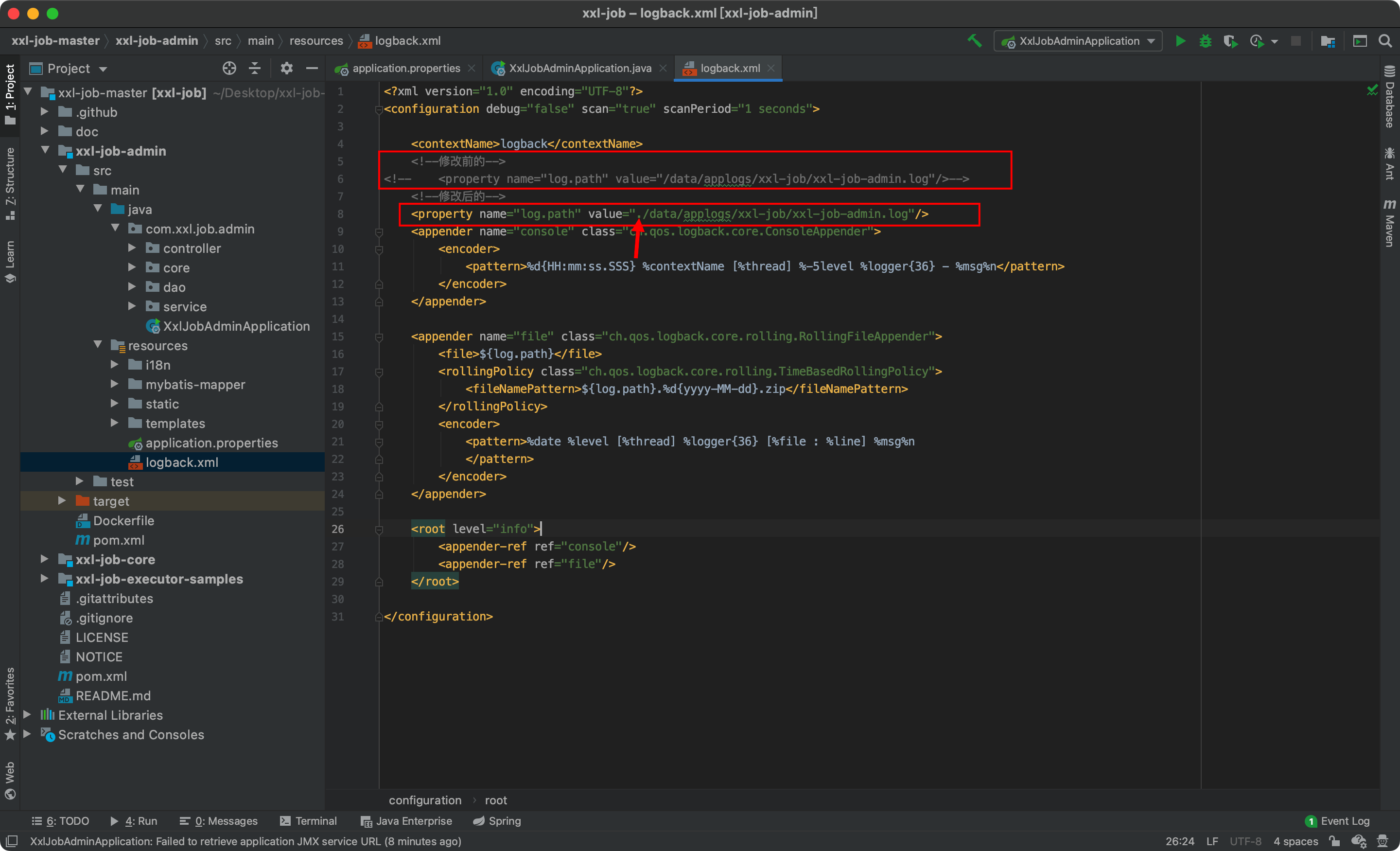Run XxlJobAdminApplication with the green play icon
This screenshot has width=1400, height=851.
(x=1180, y=41)
